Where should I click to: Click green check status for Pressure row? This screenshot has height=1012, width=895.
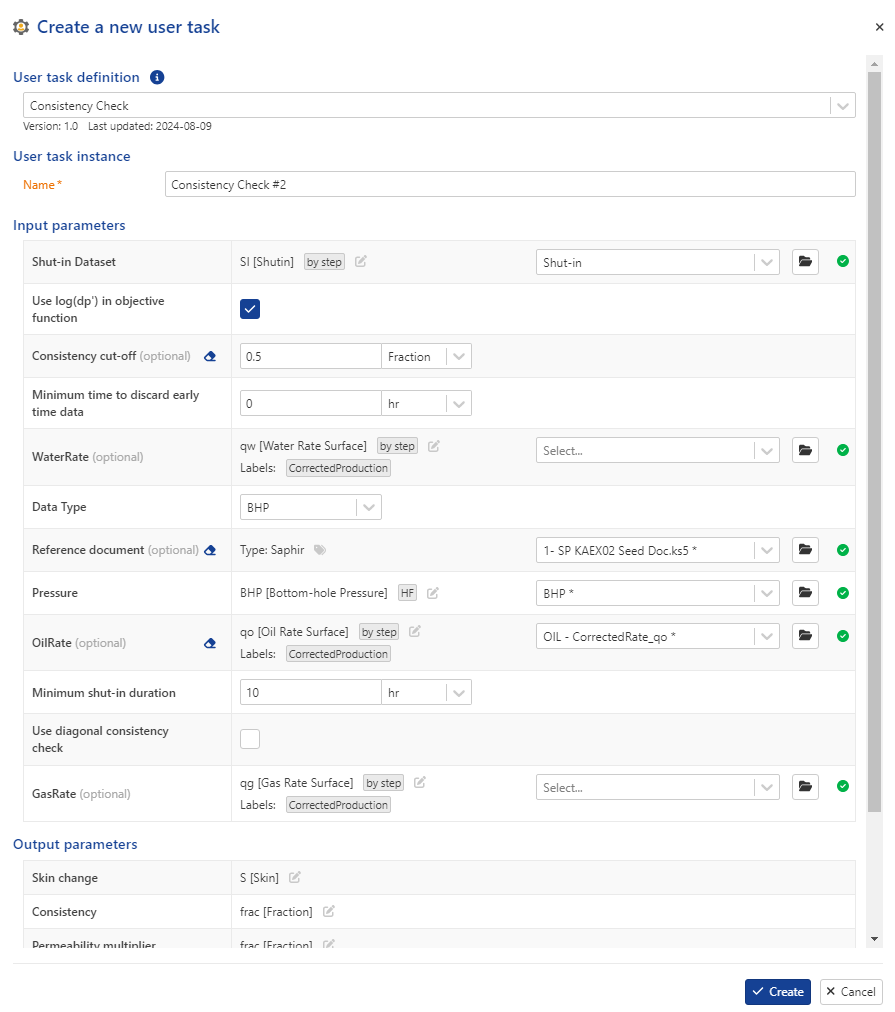pos(842,592)
